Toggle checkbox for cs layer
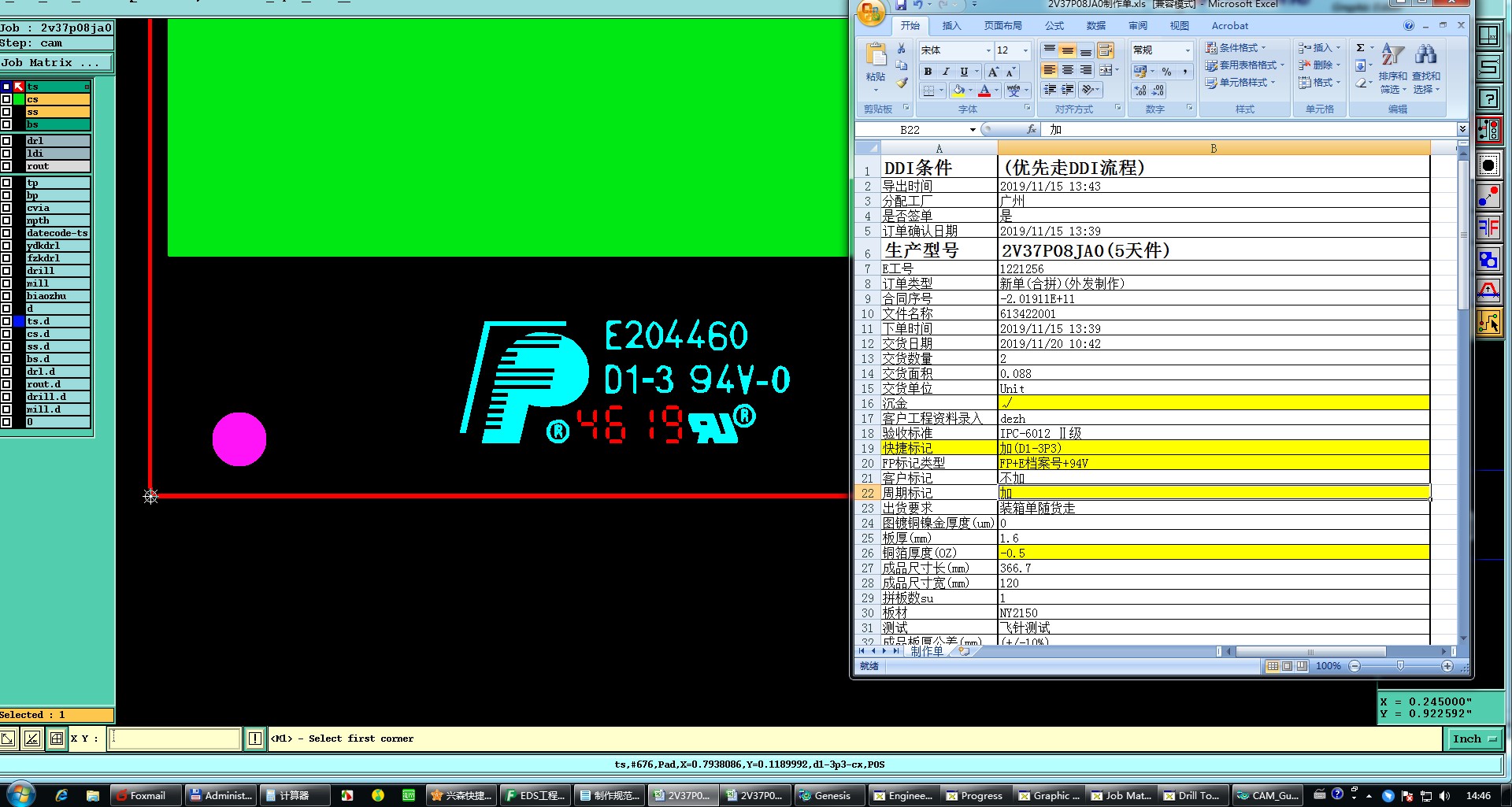Viewport: 1512px width, 807px height. pyautogui.click(x=6, y=99)
